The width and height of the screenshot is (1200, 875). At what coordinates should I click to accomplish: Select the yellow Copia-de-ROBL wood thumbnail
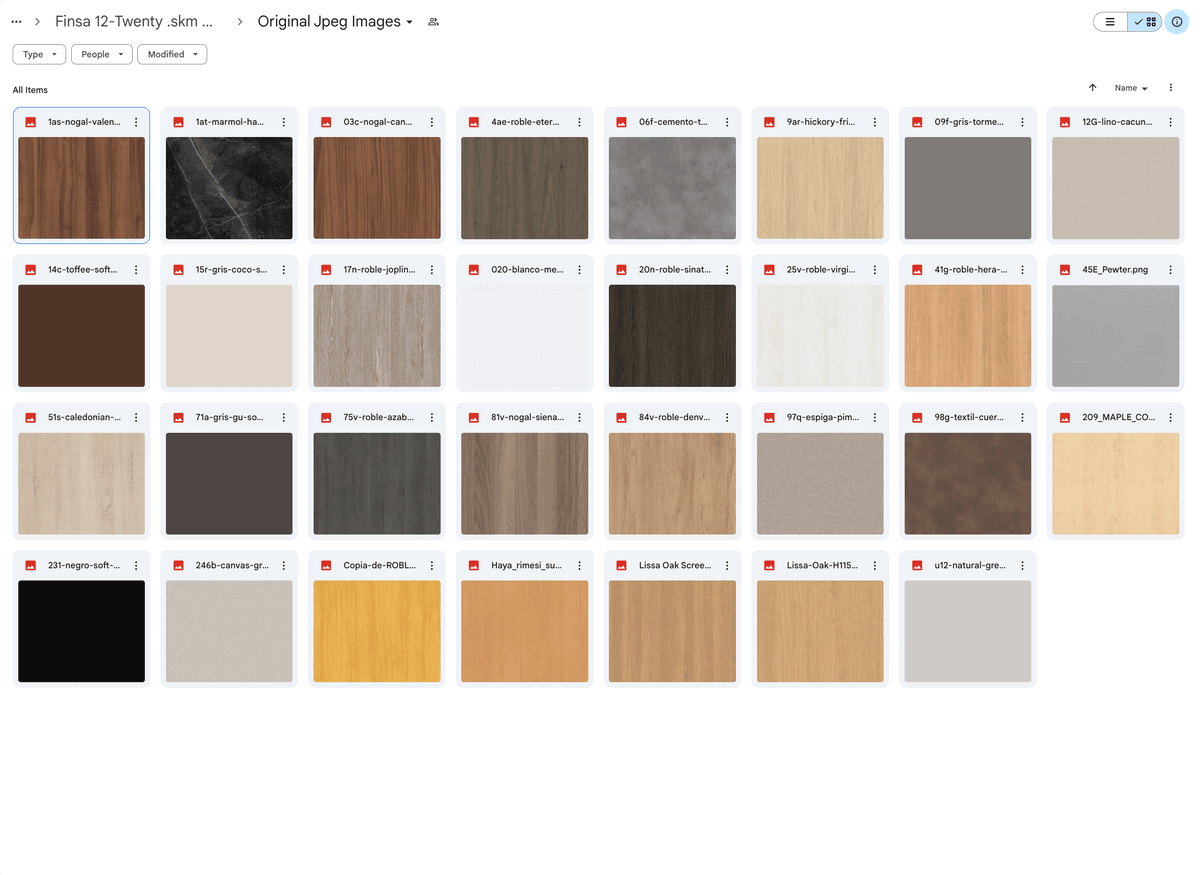[x=377, y=631]
